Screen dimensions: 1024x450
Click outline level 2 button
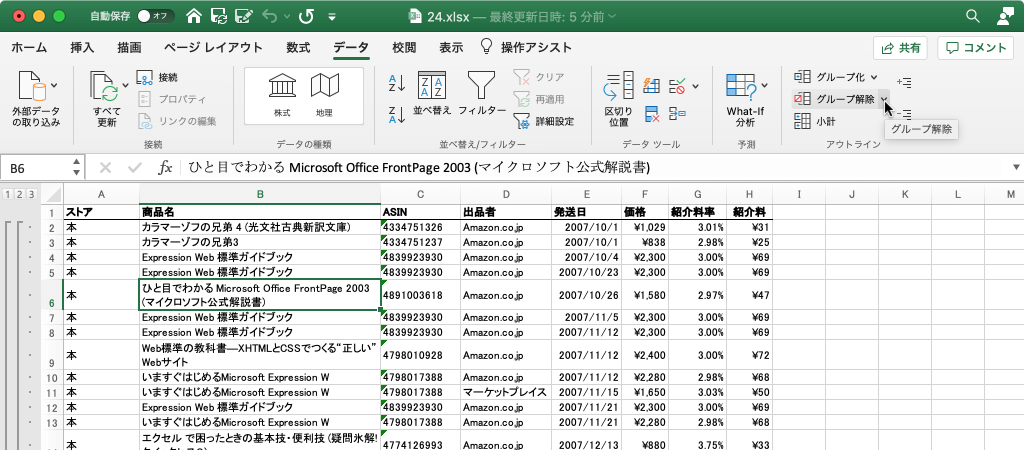coord(19,194)
